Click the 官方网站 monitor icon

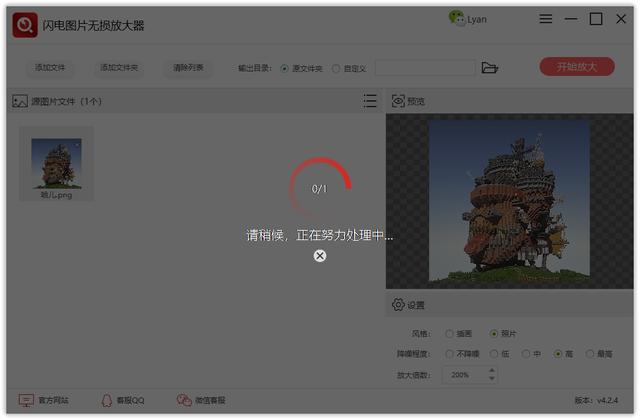click(26, 400)
